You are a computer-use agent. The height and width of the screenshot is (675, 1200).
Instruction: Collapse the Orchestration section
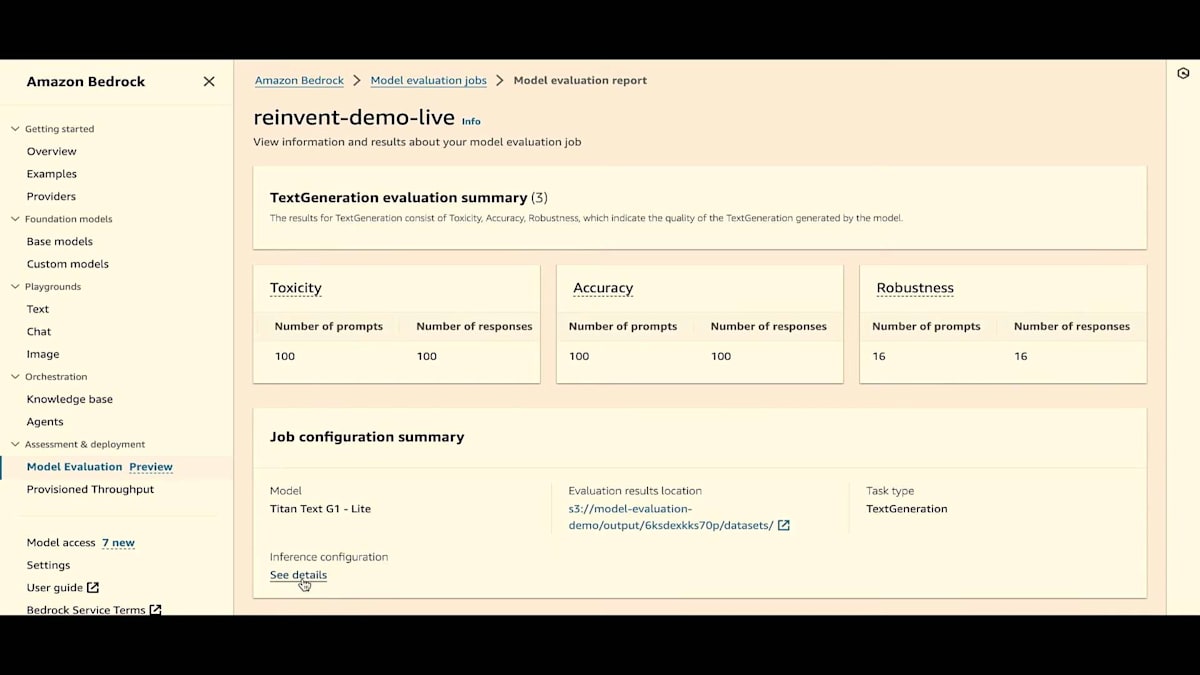(x=15, y=377)
